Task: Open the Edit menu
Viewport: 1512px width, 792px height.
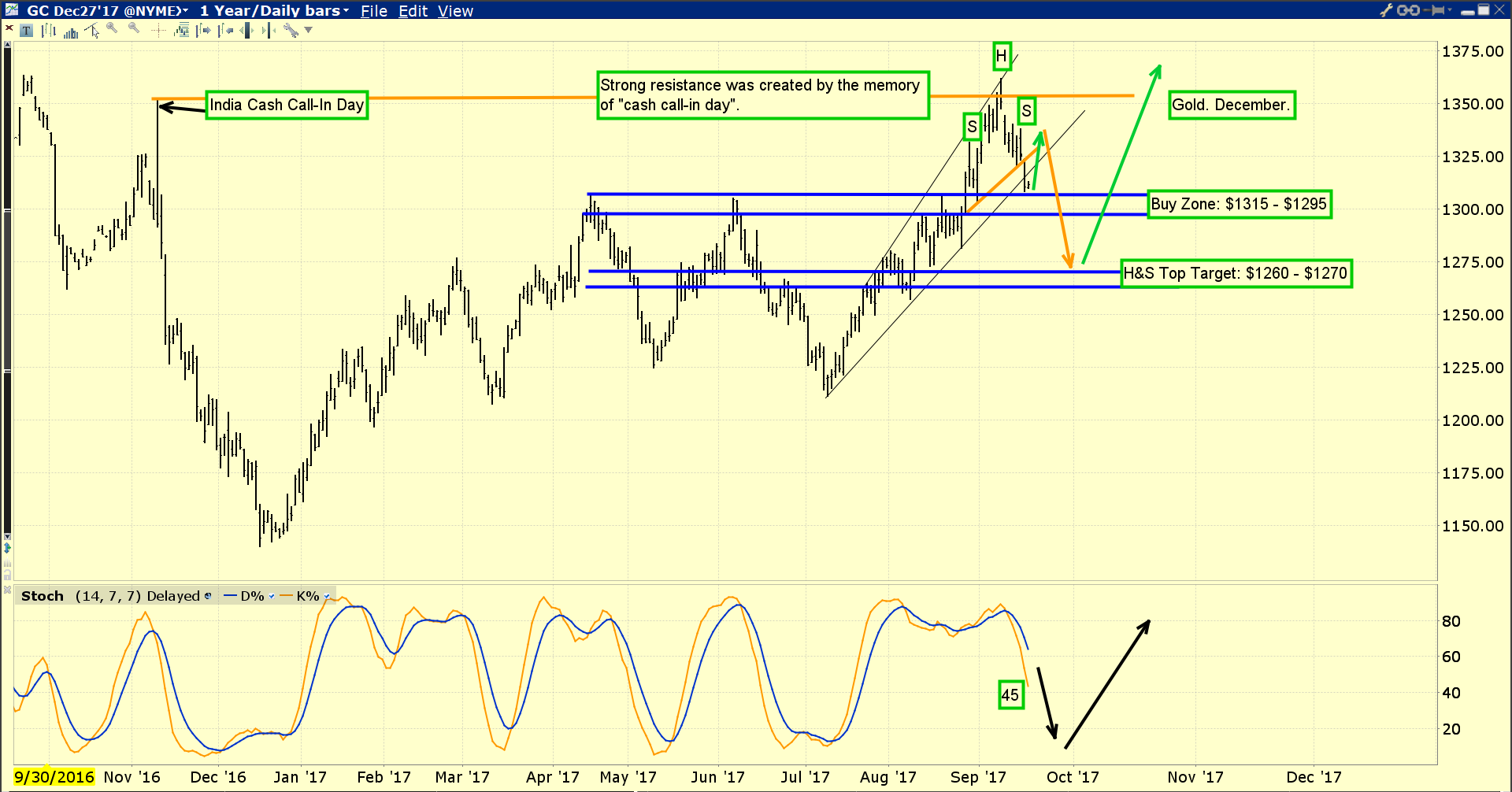Action: coord(413,11)
